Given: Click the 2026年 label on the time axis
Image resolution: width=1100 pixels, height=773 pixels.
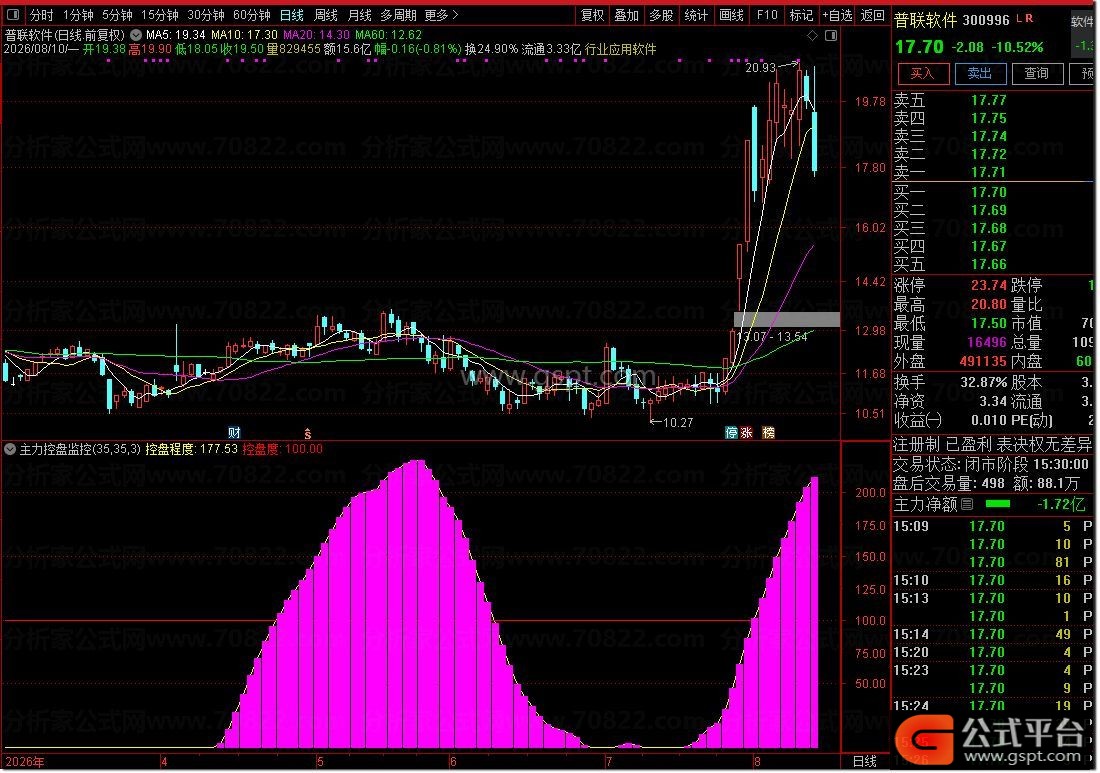Looking at the screenshot, I should (x=24, y=762).
